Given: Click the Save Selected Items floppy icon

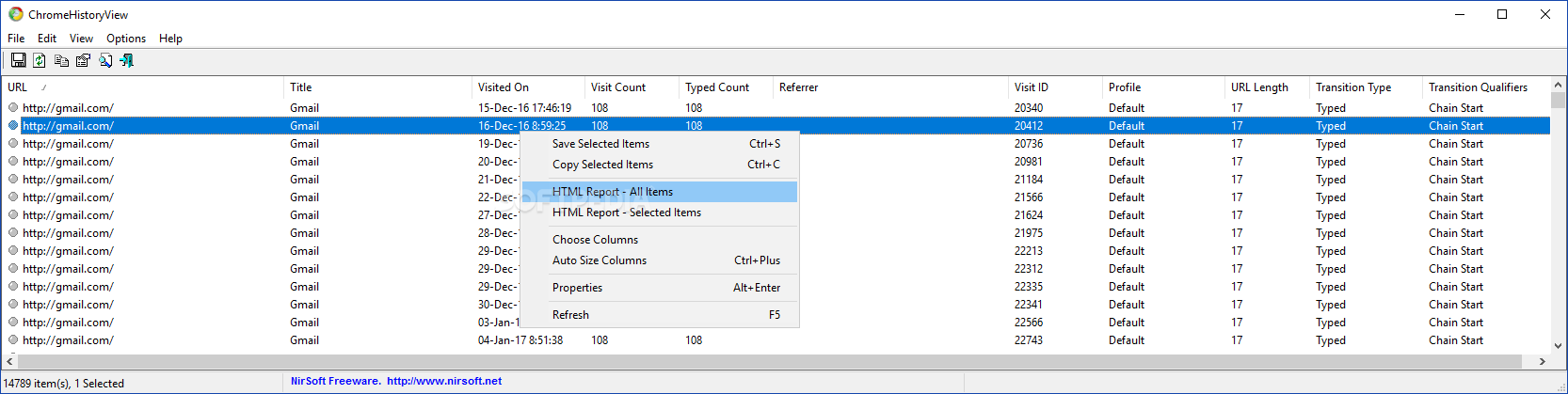Looking at the screenshot, I should coord(18,60).
